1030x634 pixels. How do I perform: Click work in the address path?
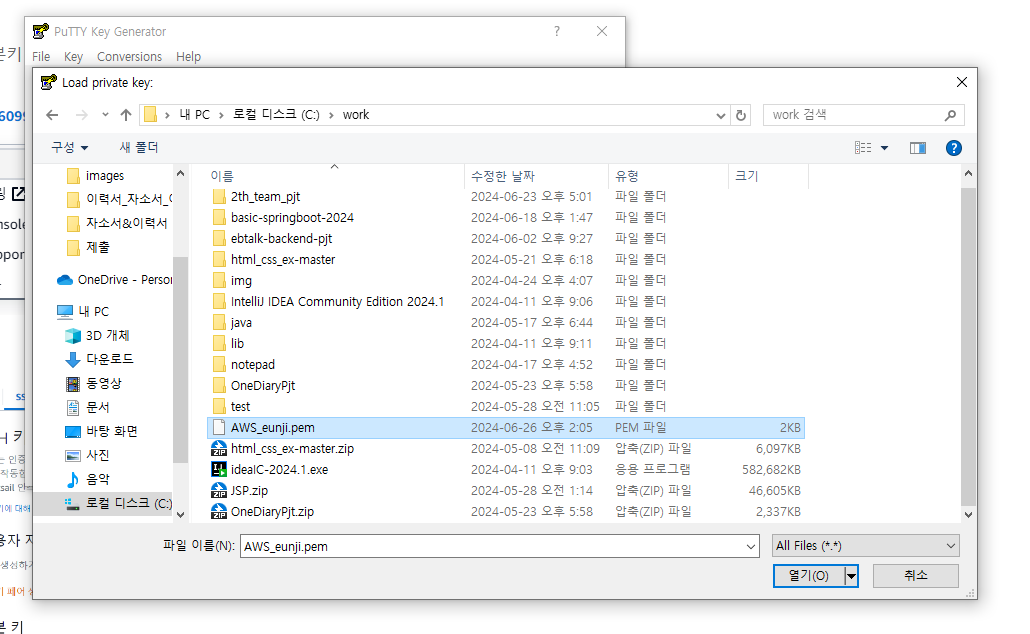point(356,115)
